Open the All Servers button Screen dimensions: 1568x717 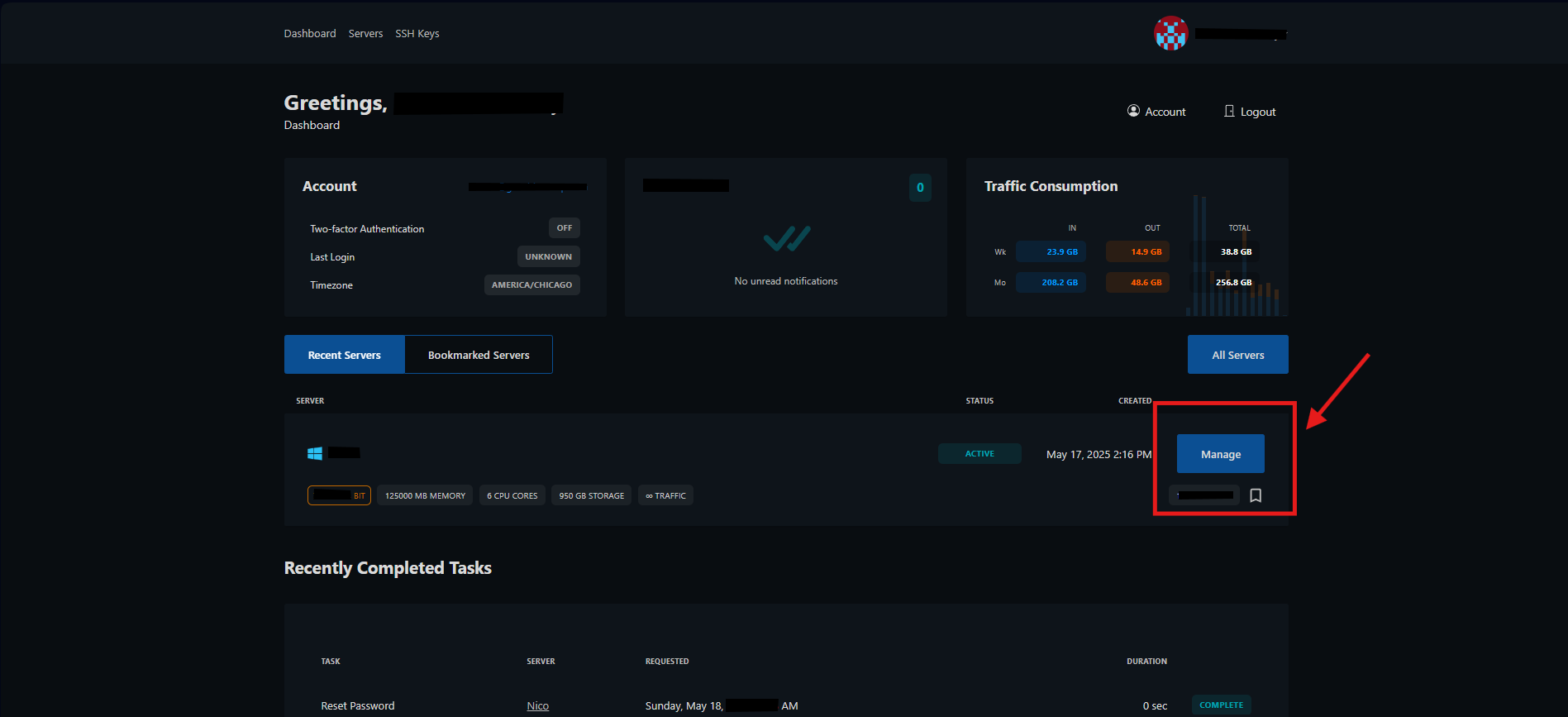pos(1238,355)
